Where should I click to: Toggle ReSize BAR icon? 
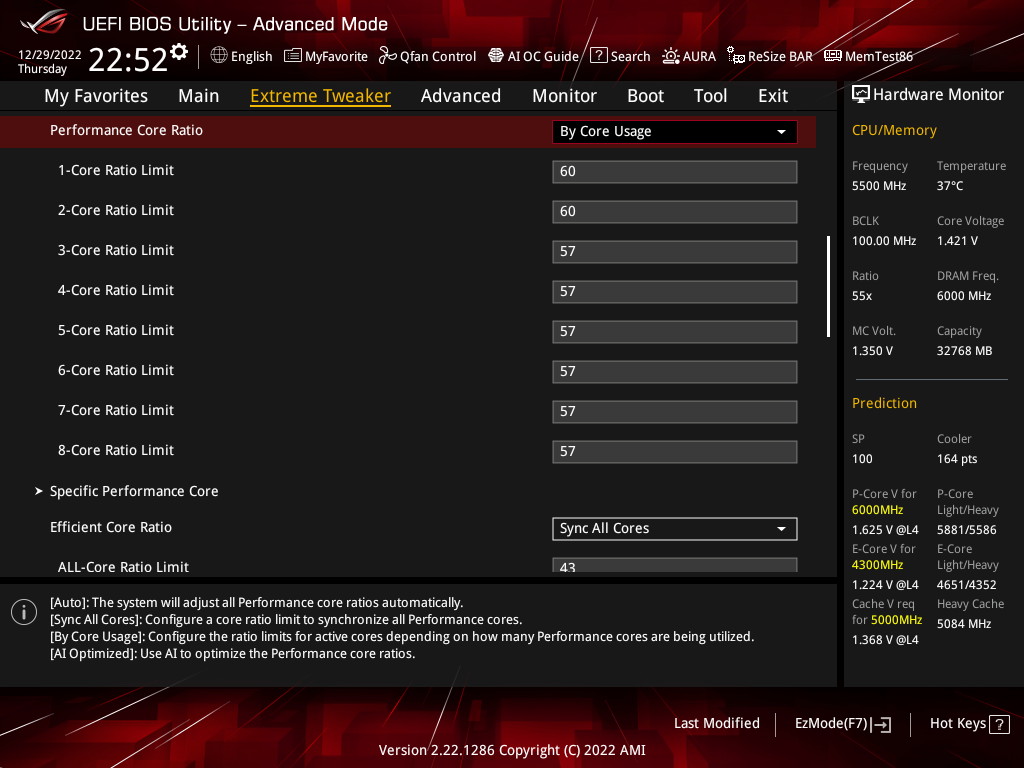736,56
